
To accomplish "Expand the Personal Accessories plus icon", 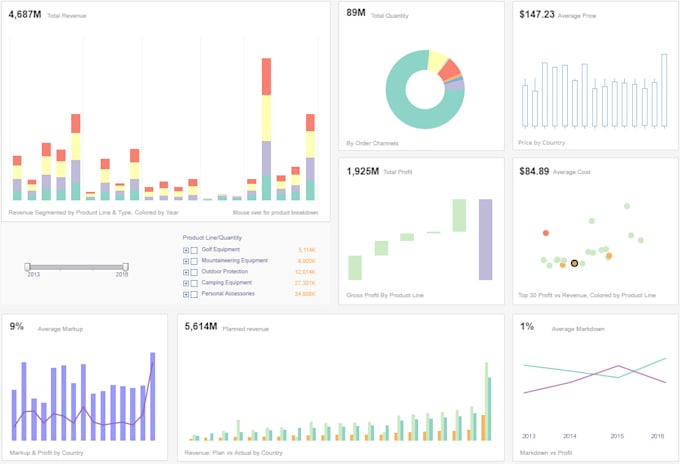I will pyautogui.click(x=186, y=294).
